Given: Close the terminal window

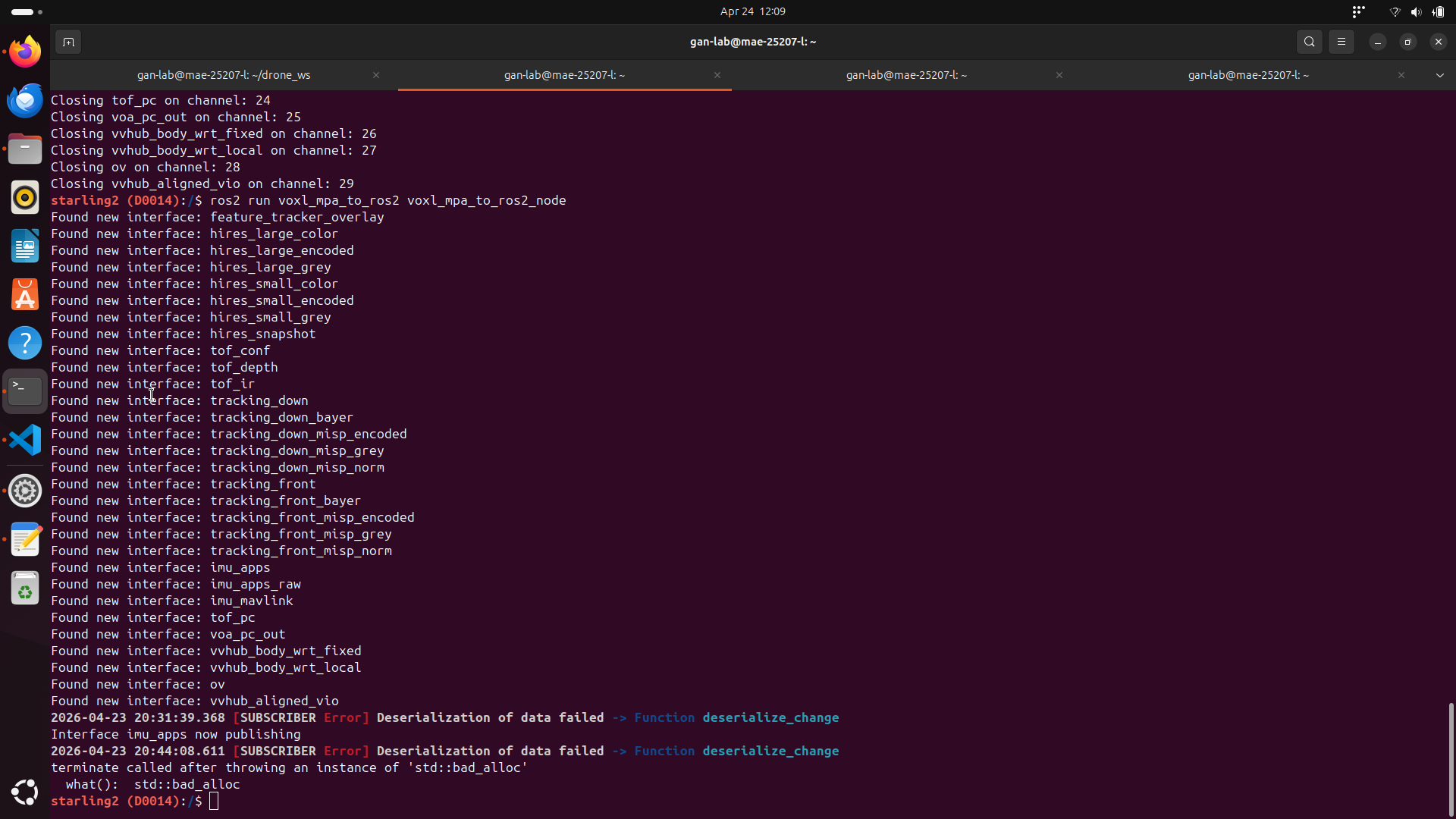Looking at the screenshot, I should pyautogui.click(x=1439, y=42).
